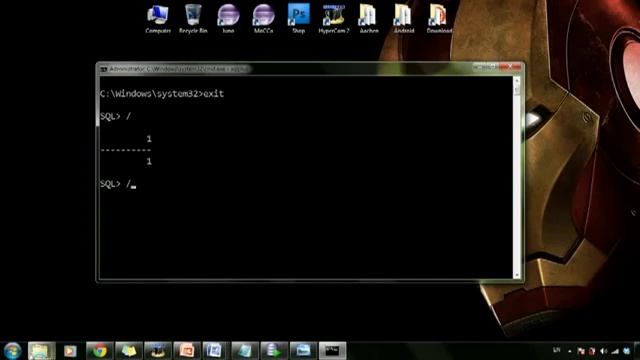The width and height of the screenshot is (640, 360).
Task: Open the picture viewer taskbar icon
Action: click(303, 351)
